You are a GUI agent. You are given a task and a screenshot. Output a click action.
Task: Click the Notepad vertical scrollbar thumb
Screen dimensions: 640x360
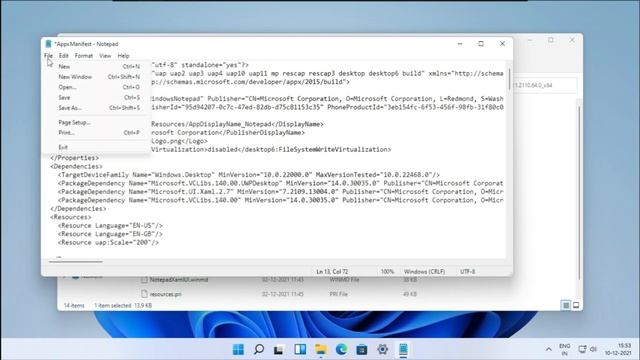point(509,79)
